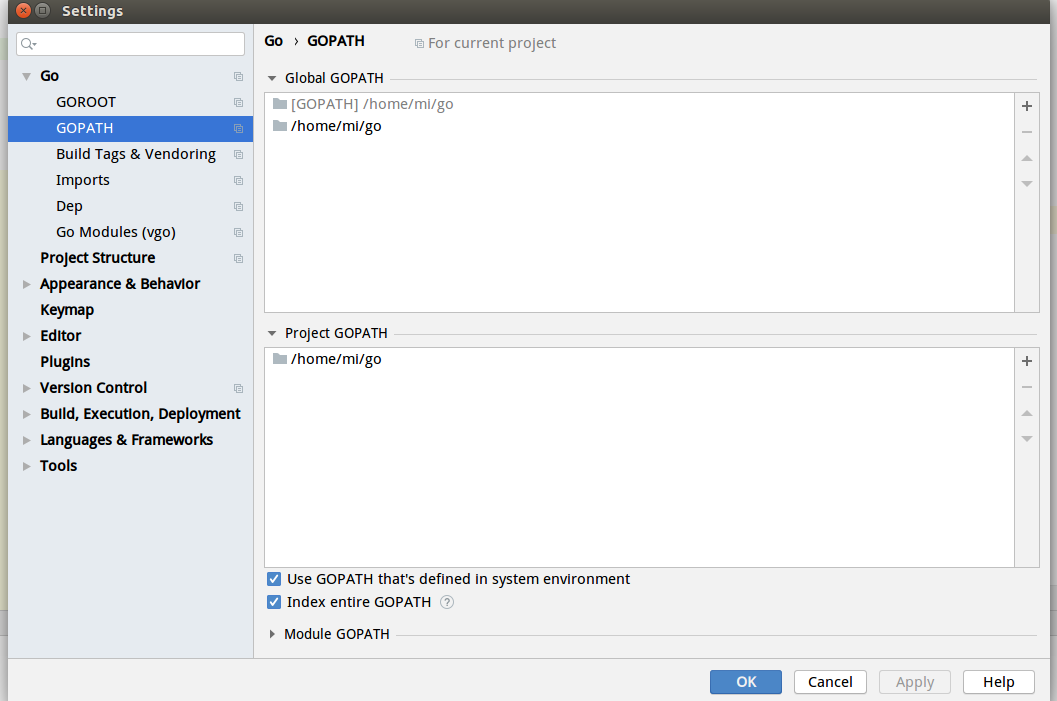This screenshot has height=701, width=1057.
Task: Select /home/mi/go in Project GOPATH list
Action: pyautogui.click(x=639, y=359)
